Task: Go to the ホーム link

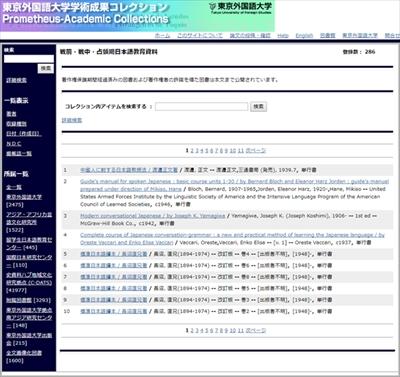Action: tap(162, 35)
